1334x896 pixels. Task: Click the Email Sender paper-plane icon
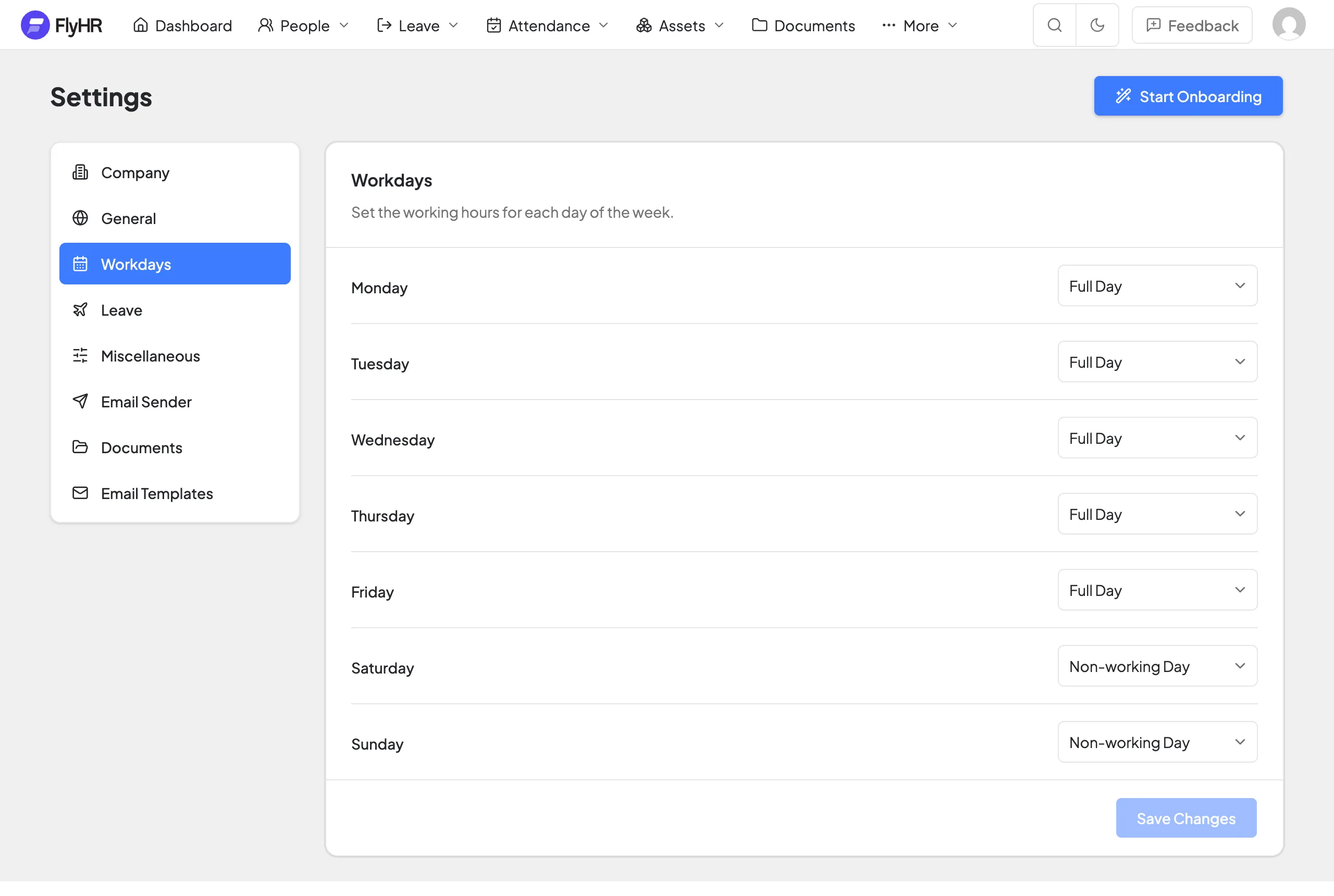[80, 401]
